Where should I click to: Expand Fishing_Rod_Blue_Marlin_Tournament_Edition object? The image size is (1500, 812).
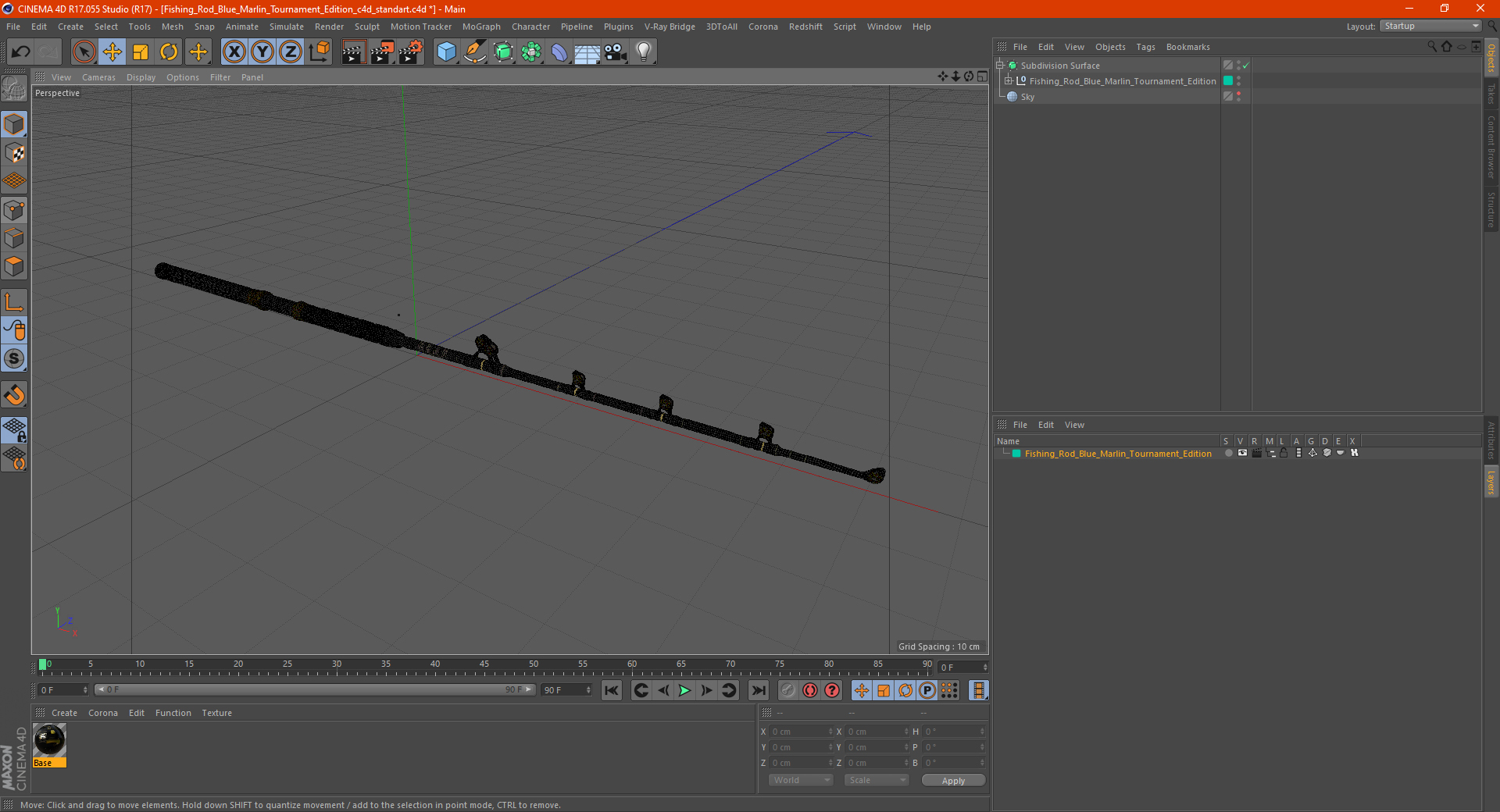click(1009, 81)
